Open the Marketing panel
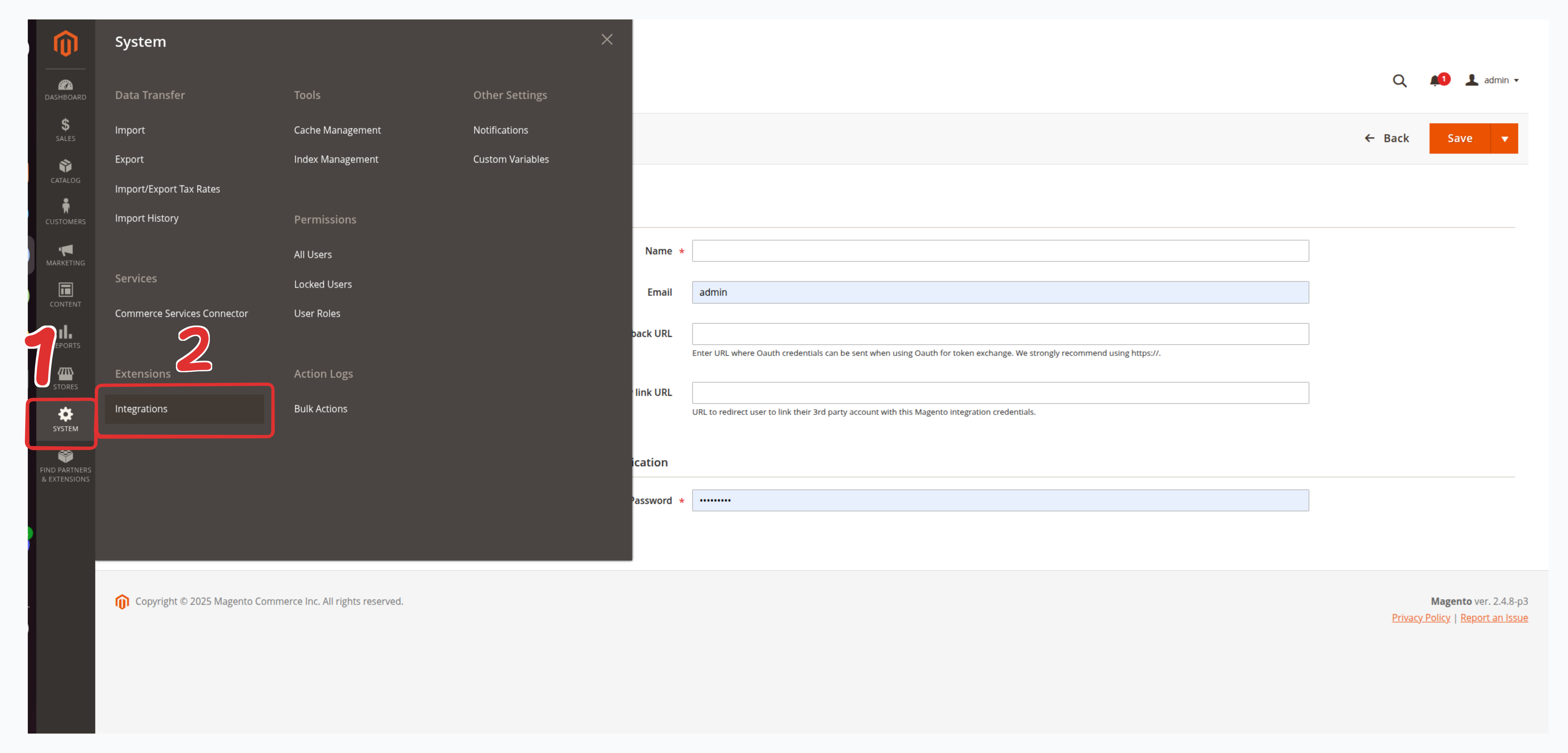The width and height of the screenshot is (1568, 753). coord(65,254)
